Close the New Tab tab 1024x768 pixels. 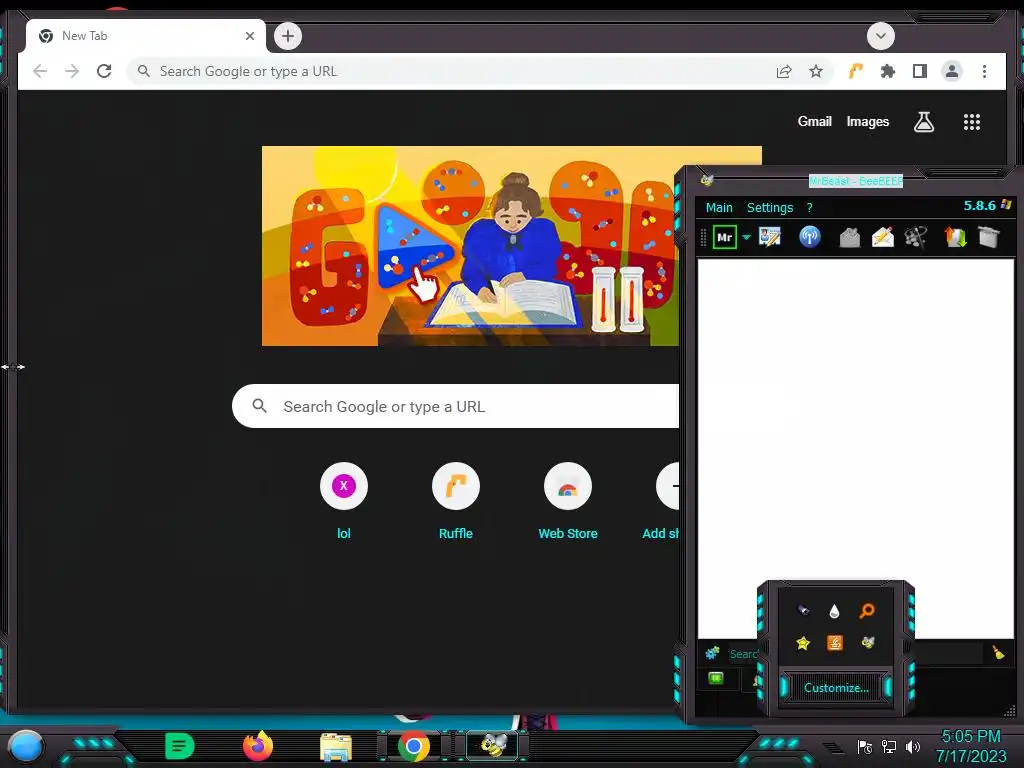249,36
